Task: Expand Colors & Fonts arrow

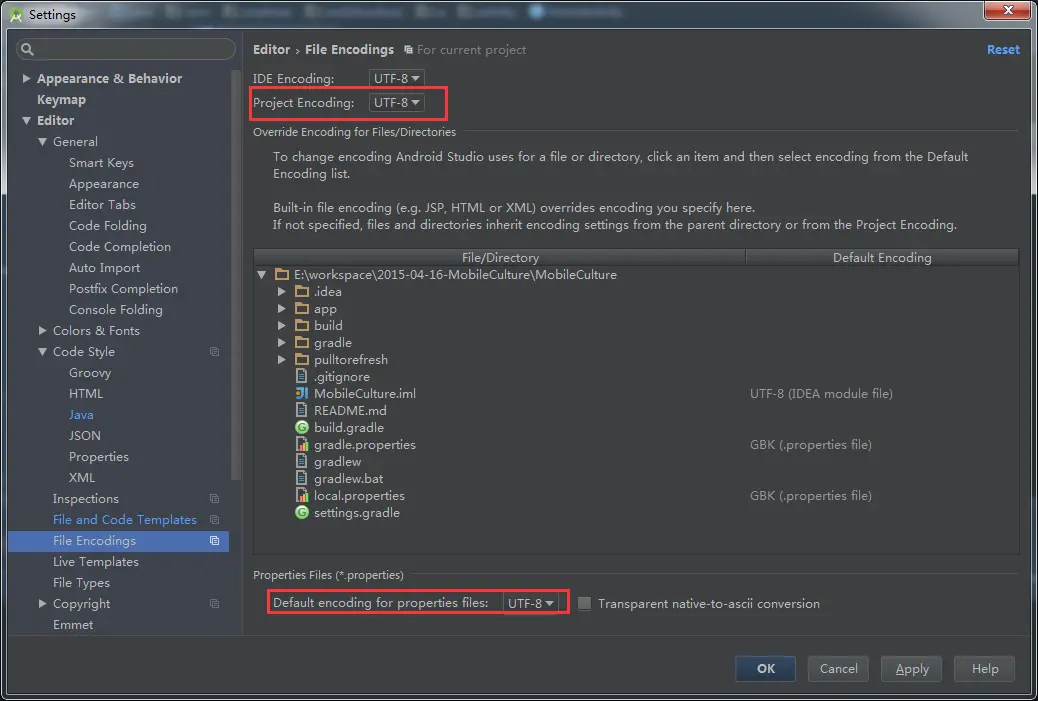Action: click(x=42, y=330)
